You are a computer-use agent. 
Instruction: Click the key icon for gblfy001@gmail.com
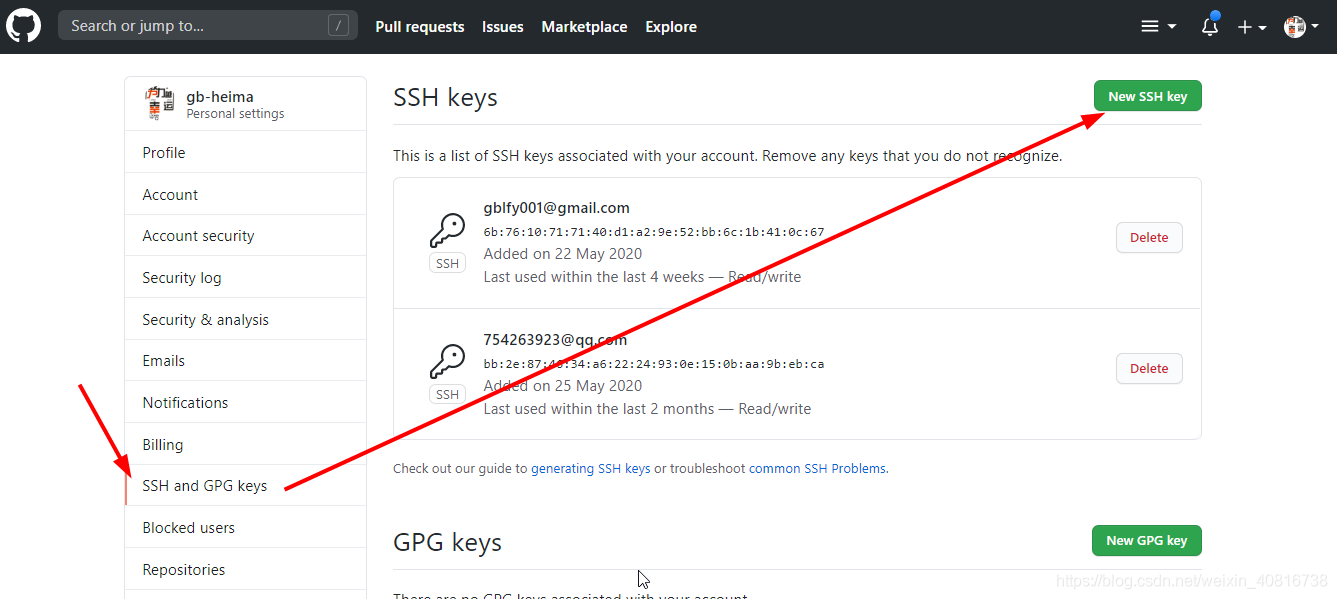click(447, 231)
